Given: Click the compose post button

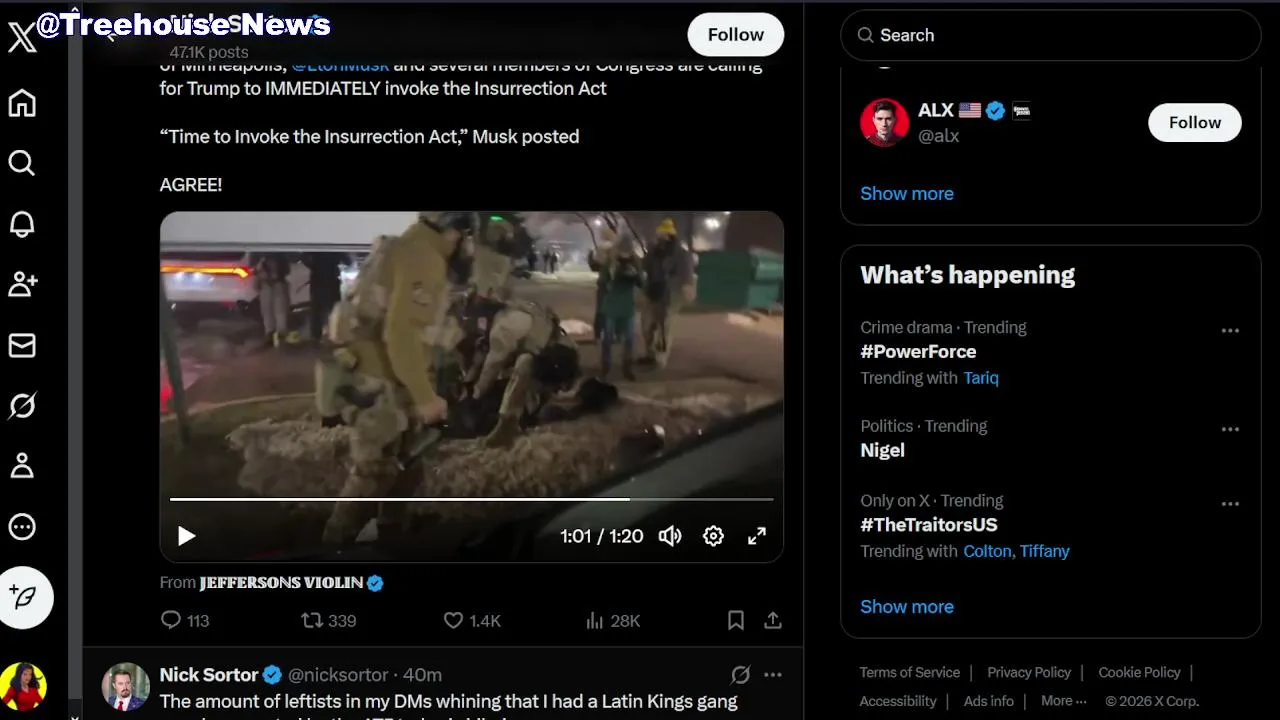Looking at the screenshot, I should (25, 597).
